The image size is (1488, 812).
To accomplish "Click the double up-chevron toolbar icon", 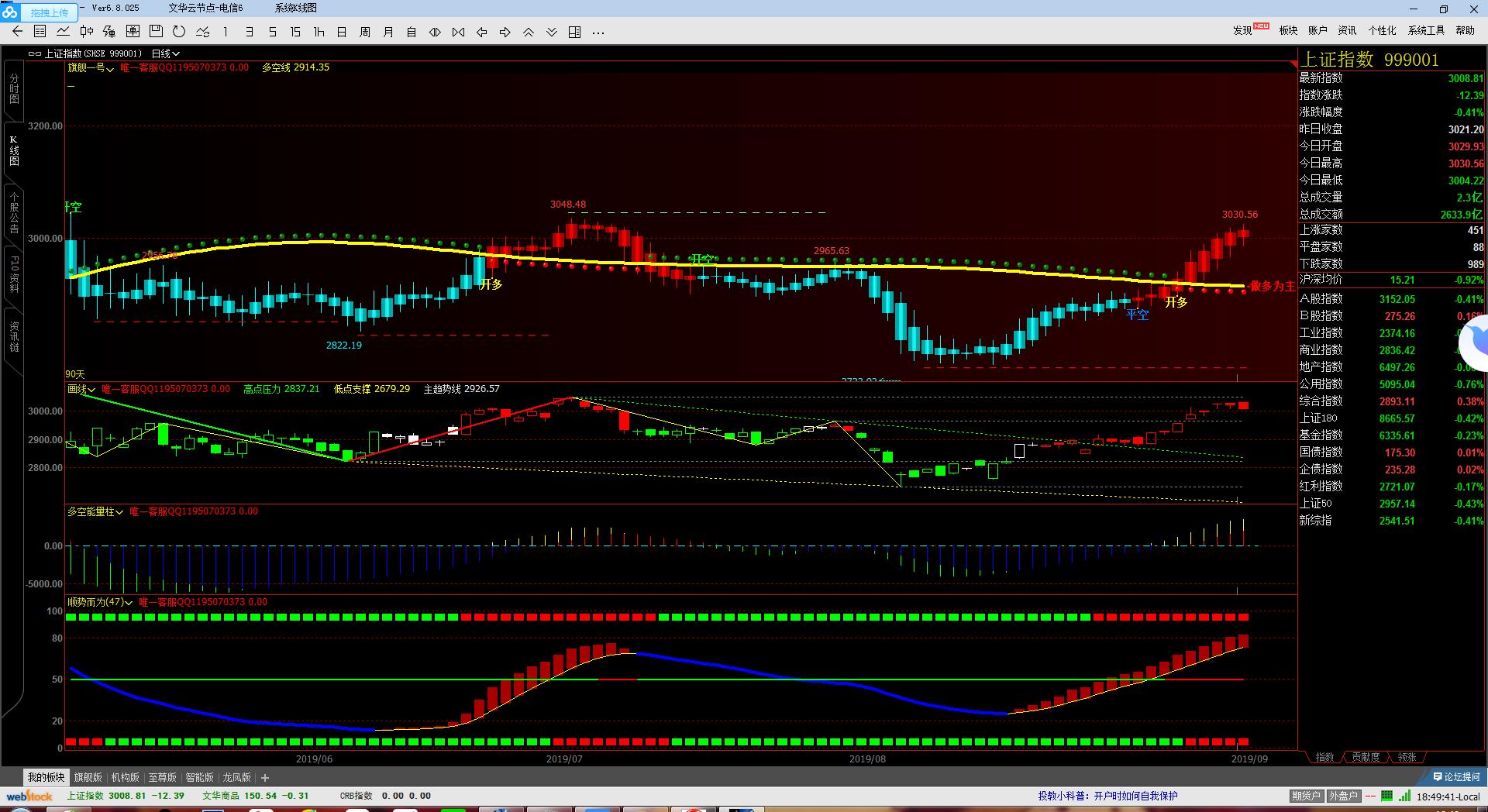I will (529, 32).
